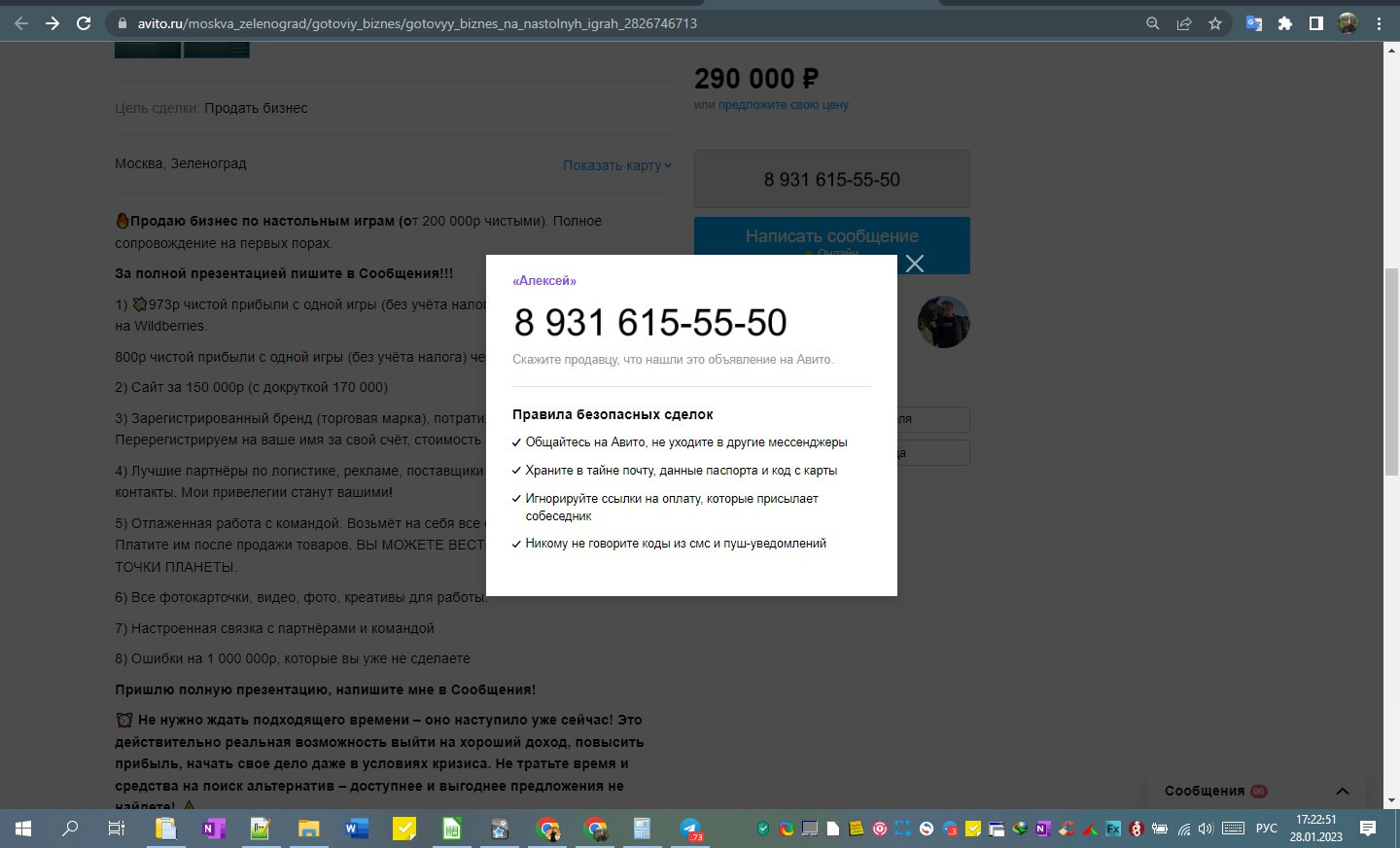Click the scrollbar down arrow
The height and width of the screenshot is (848, 1400).
[x=1391, y=800]
